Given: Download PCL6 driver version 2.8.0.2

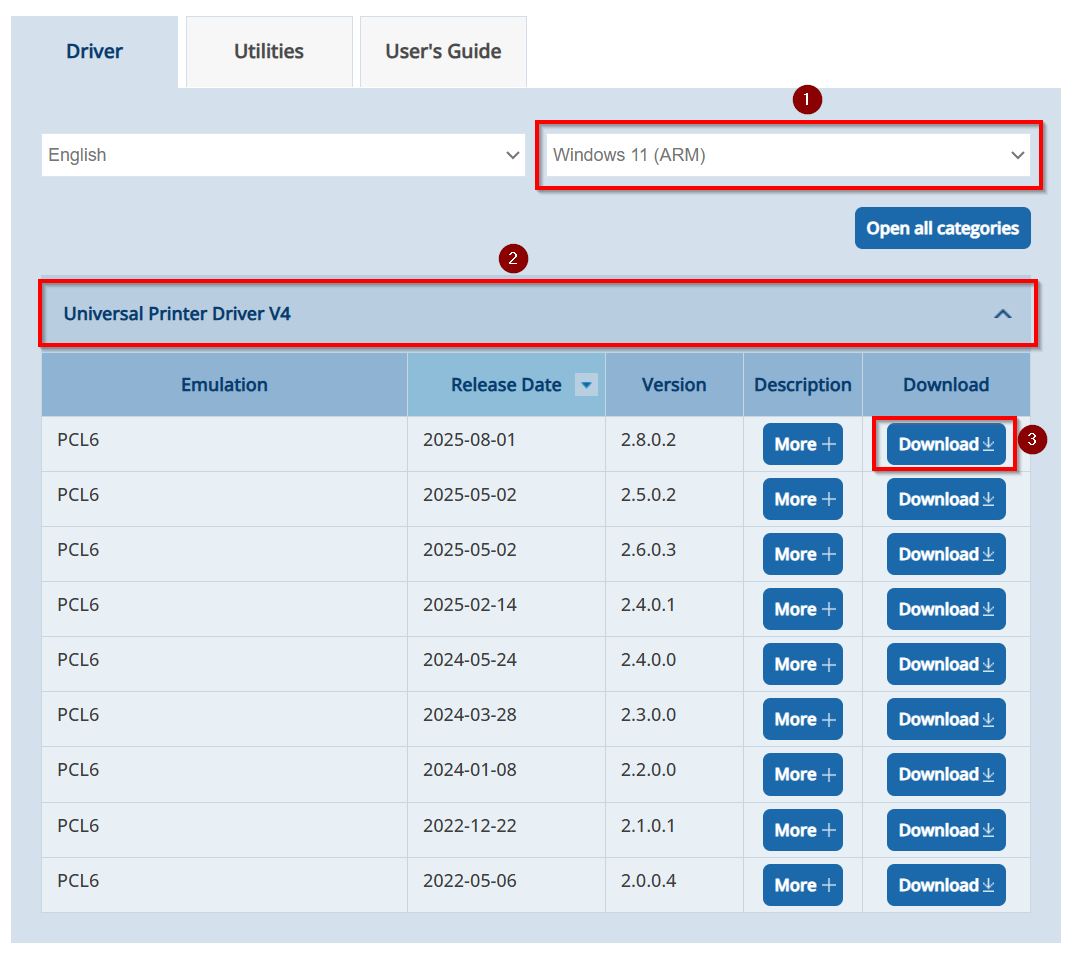Looking at the screenshot, I should coord(946,444).
